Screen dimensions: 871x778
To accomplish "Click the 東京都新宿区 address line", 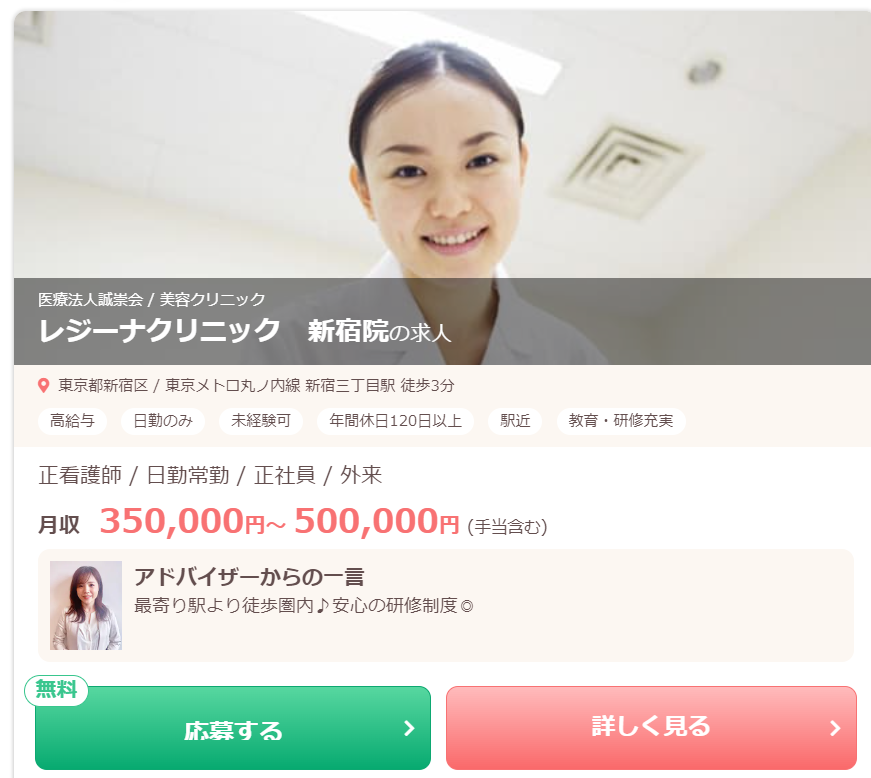I will pos(256,385).
